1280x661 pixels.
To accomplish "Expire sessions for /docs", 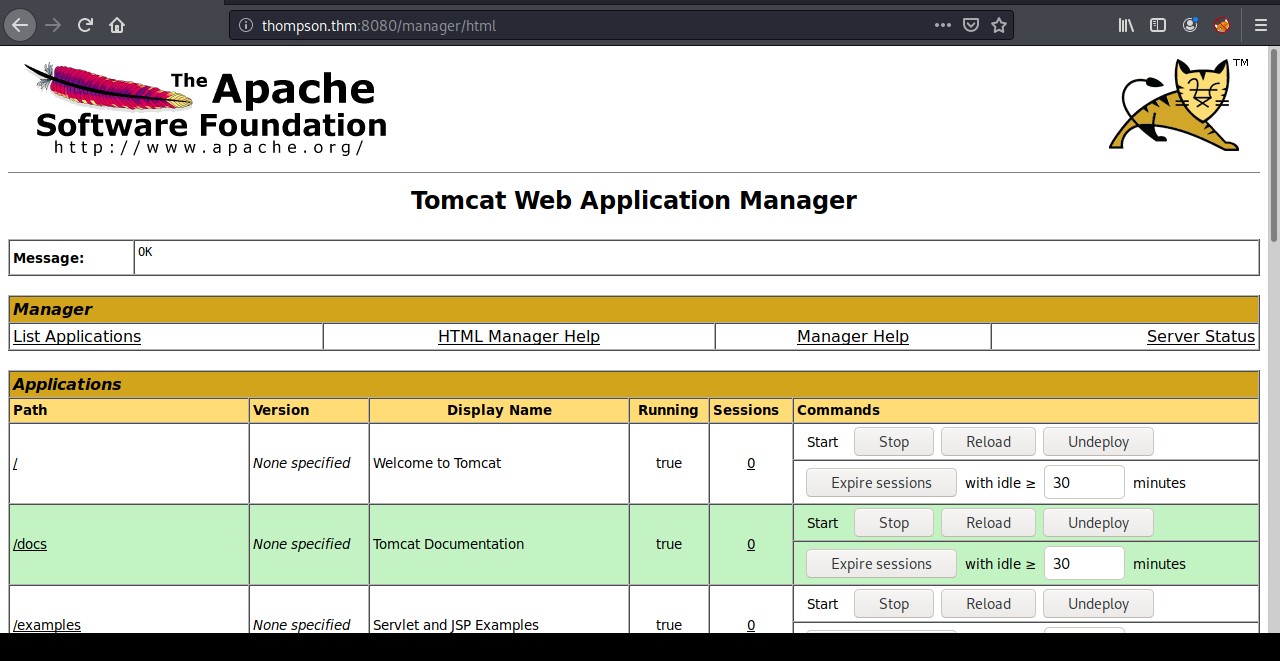I will [881, 564].
